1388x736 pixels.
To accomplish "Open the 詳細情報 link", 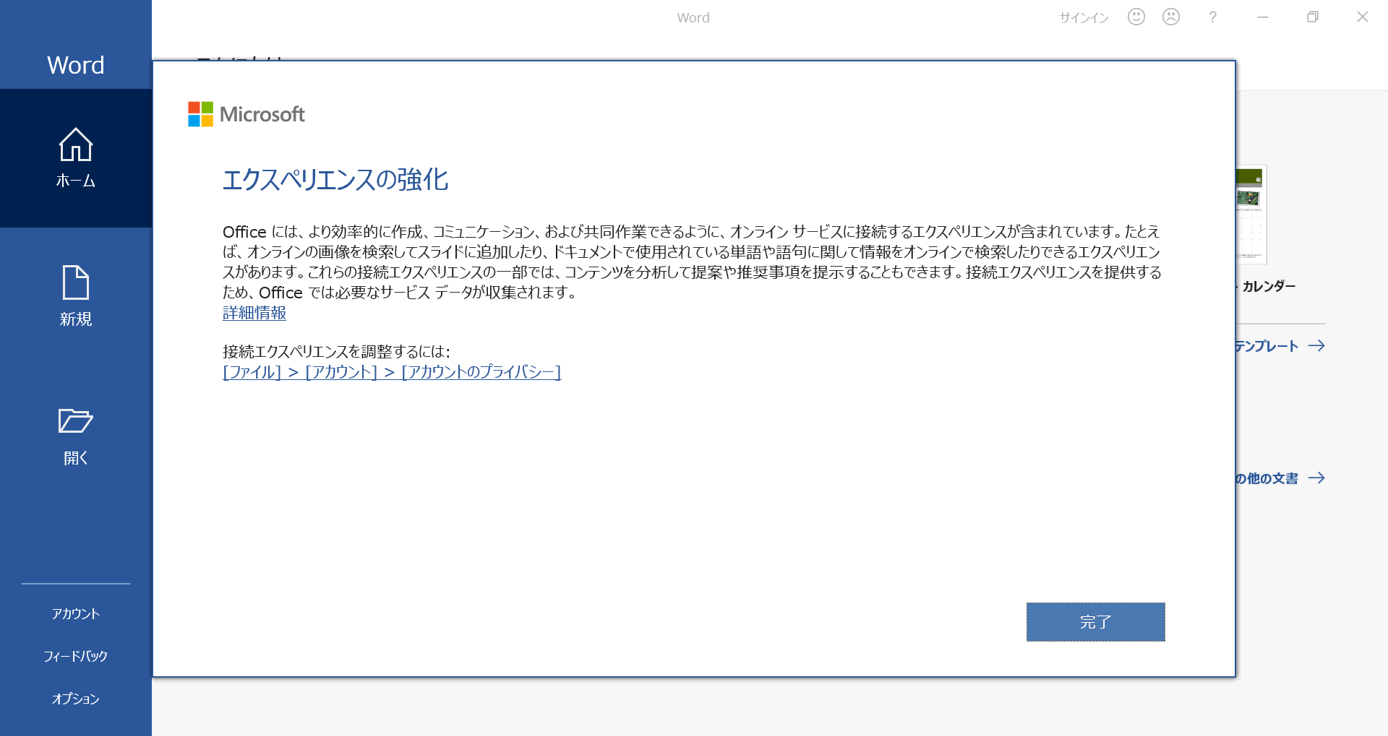I will (254, 313).
